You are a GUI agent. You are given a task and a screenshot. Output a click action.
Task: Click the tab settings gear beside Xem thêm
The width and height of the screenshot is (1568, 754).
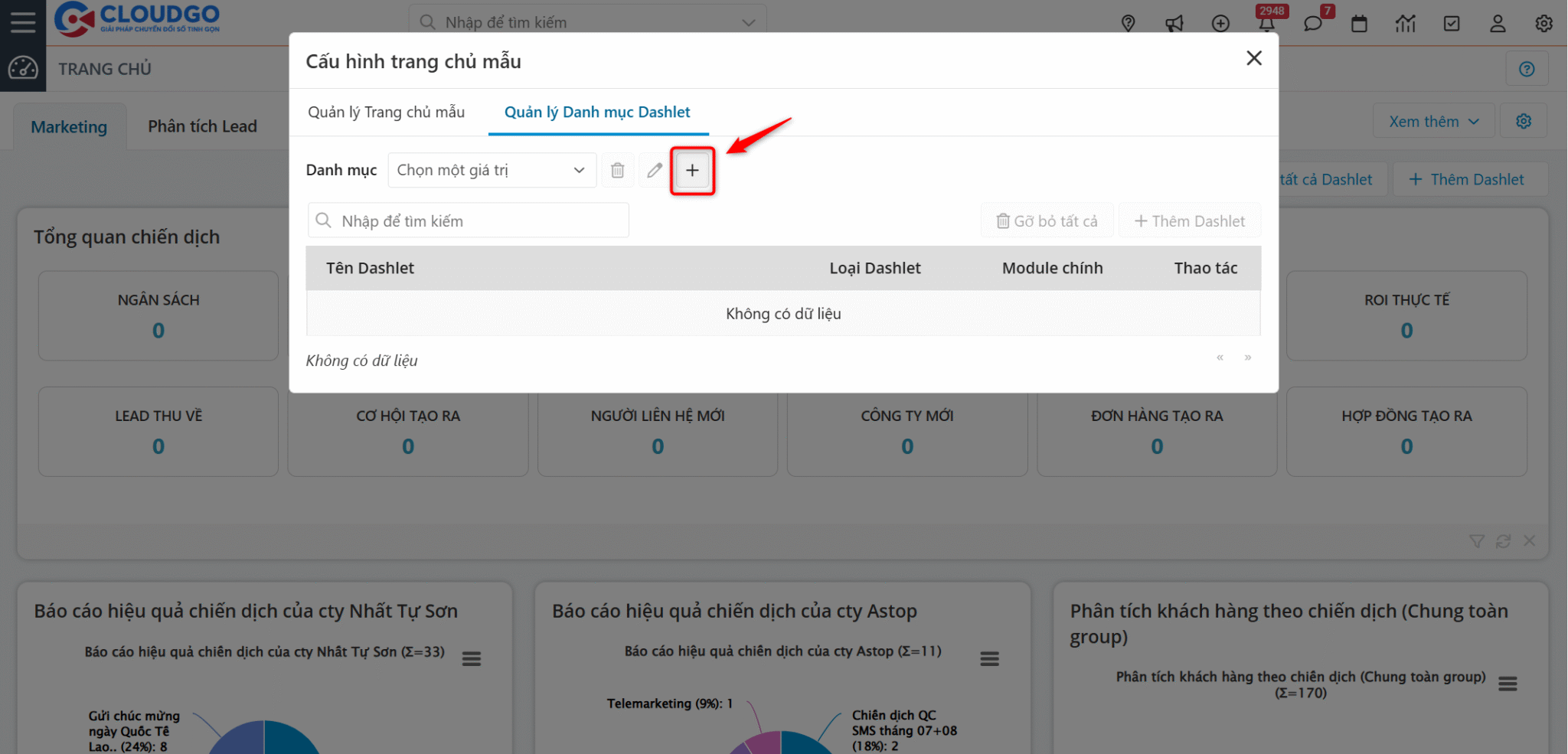click(x=1524, y=122)
